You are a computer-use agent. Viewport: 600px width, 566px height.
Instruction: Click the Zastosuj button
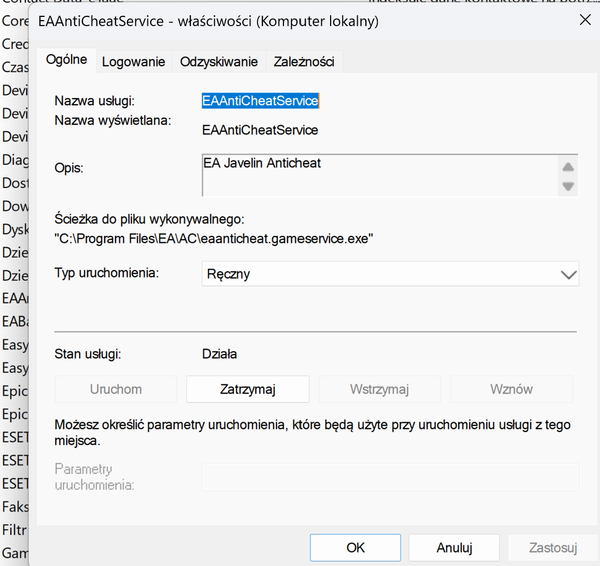point(553,548)
